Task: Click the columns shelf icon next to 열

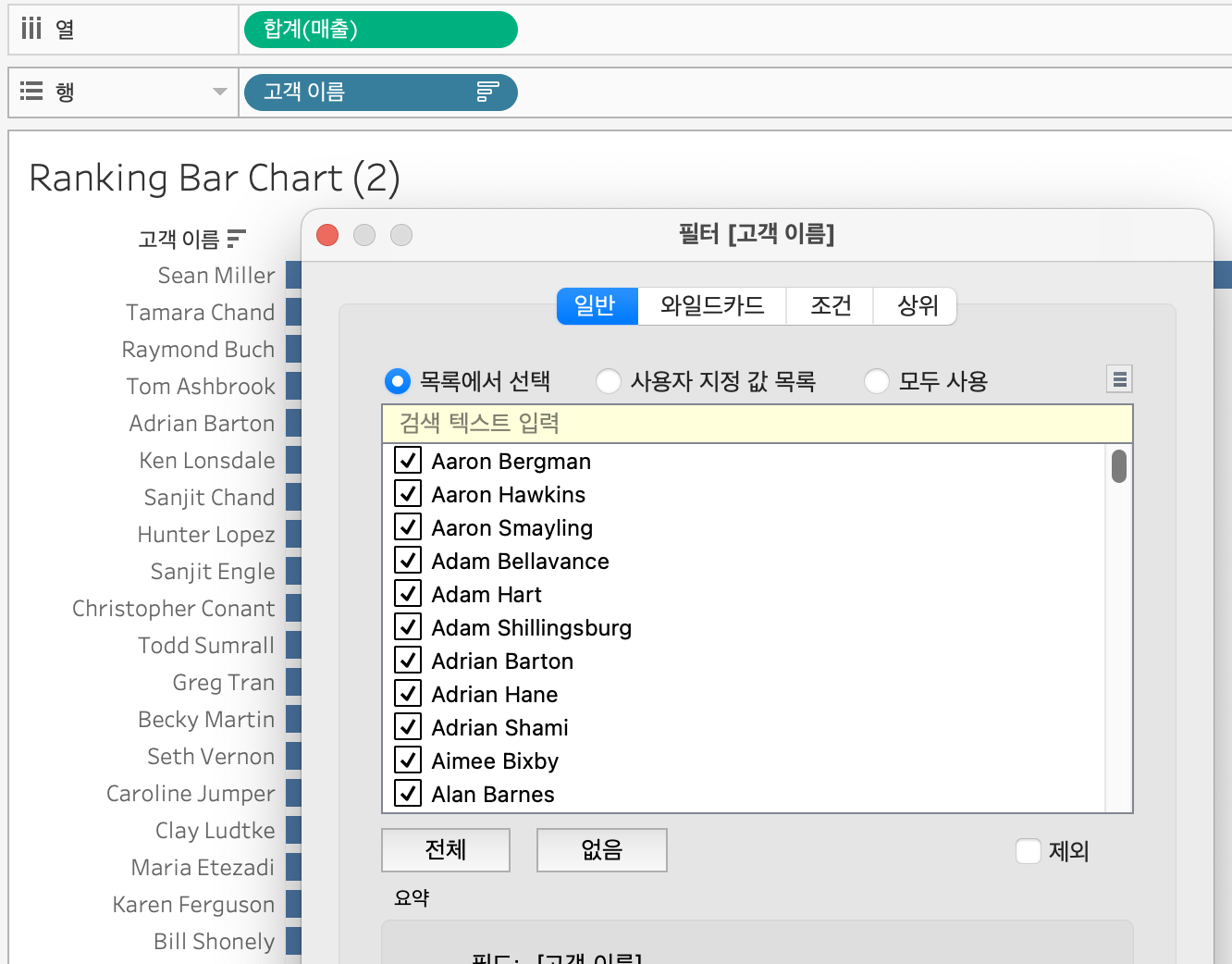Action: [31, 29]
